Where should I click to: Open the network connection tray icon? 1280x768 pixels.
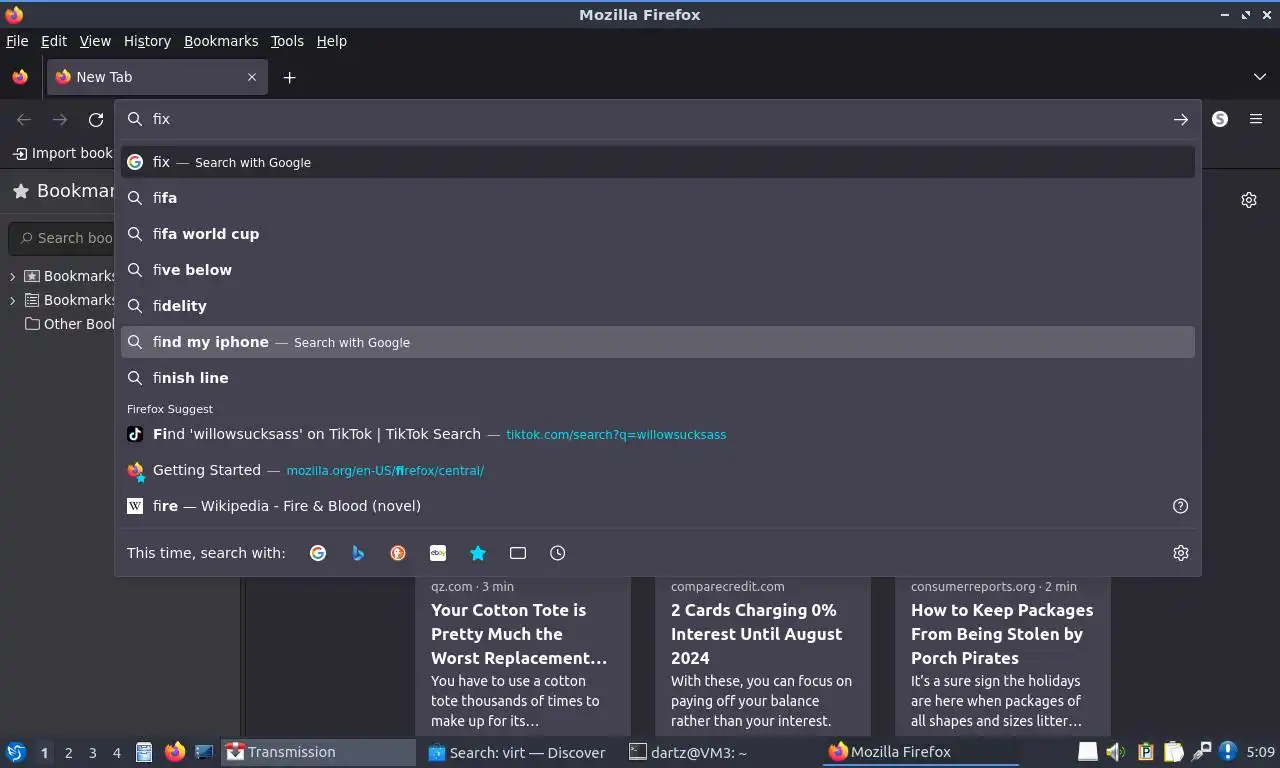tap(1201, 752)
